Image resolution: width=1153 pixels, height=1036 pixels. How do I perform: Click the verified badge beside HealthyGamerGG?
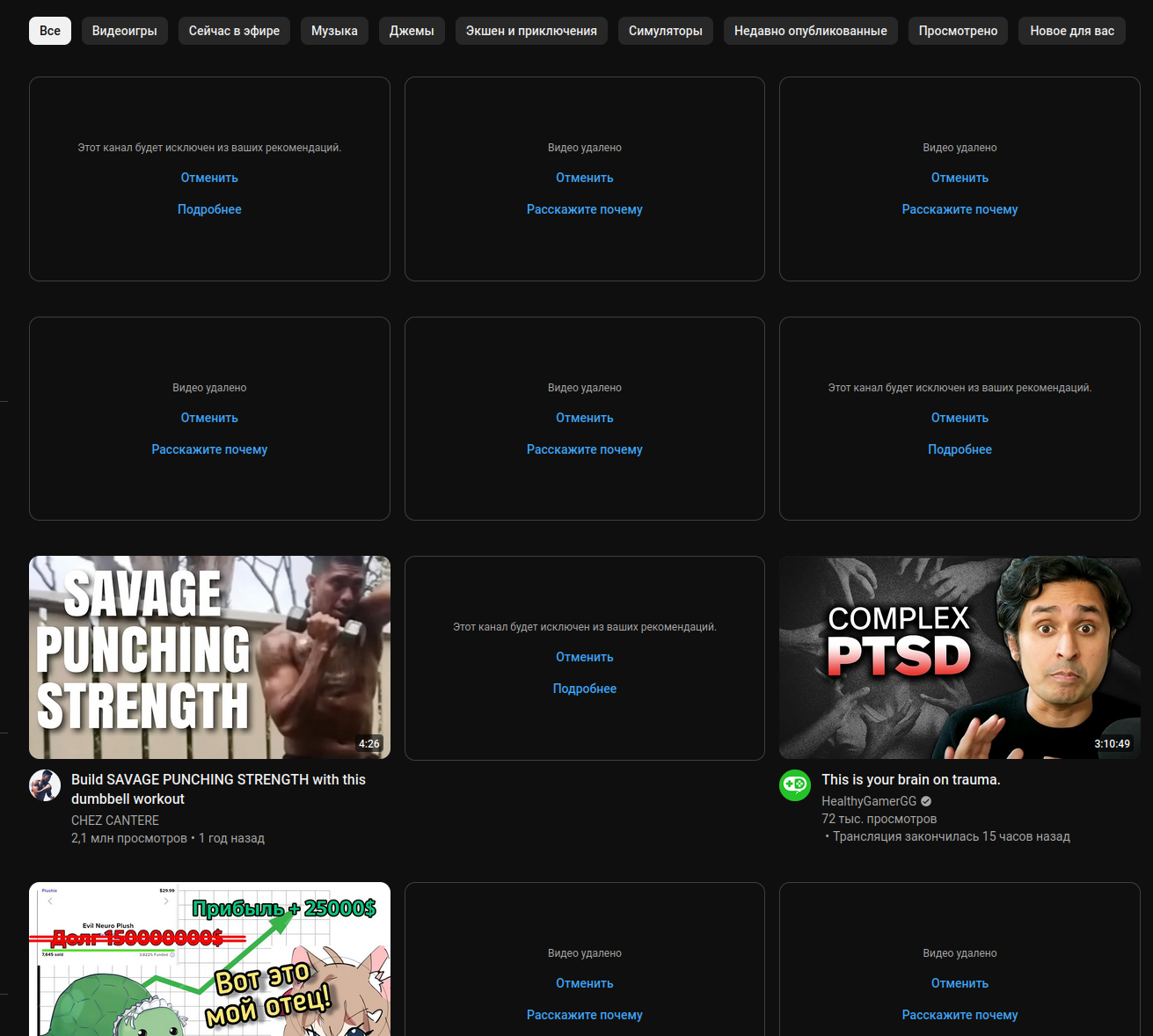coord(926,801)
